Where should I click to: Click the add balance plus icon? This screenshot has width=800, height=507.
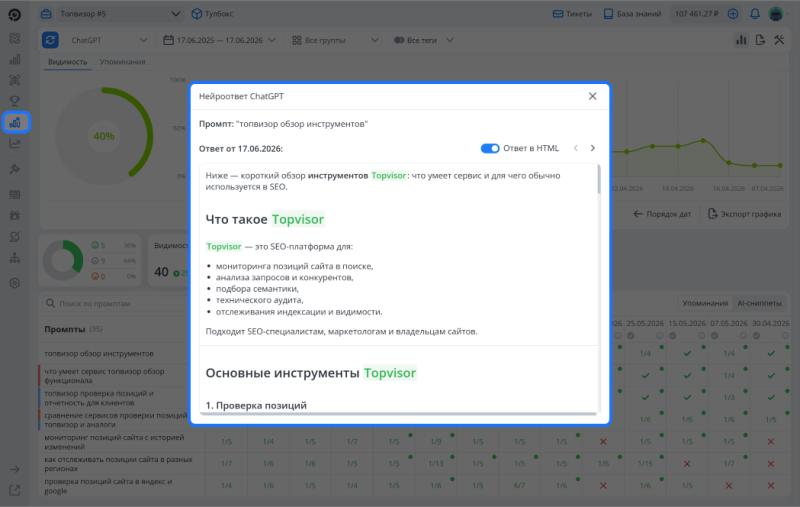pos(733,14)
